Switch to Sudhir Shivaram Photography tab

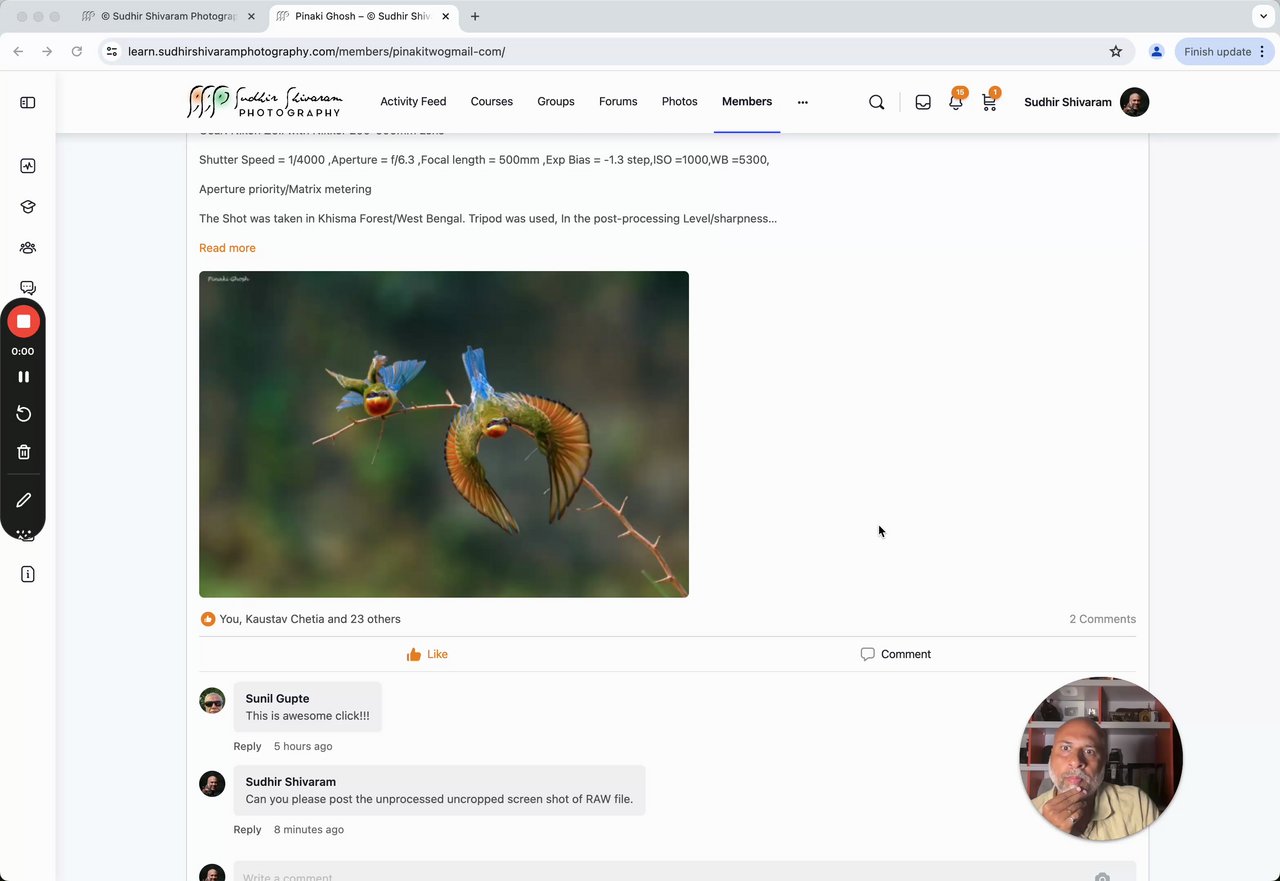[168, 16]
